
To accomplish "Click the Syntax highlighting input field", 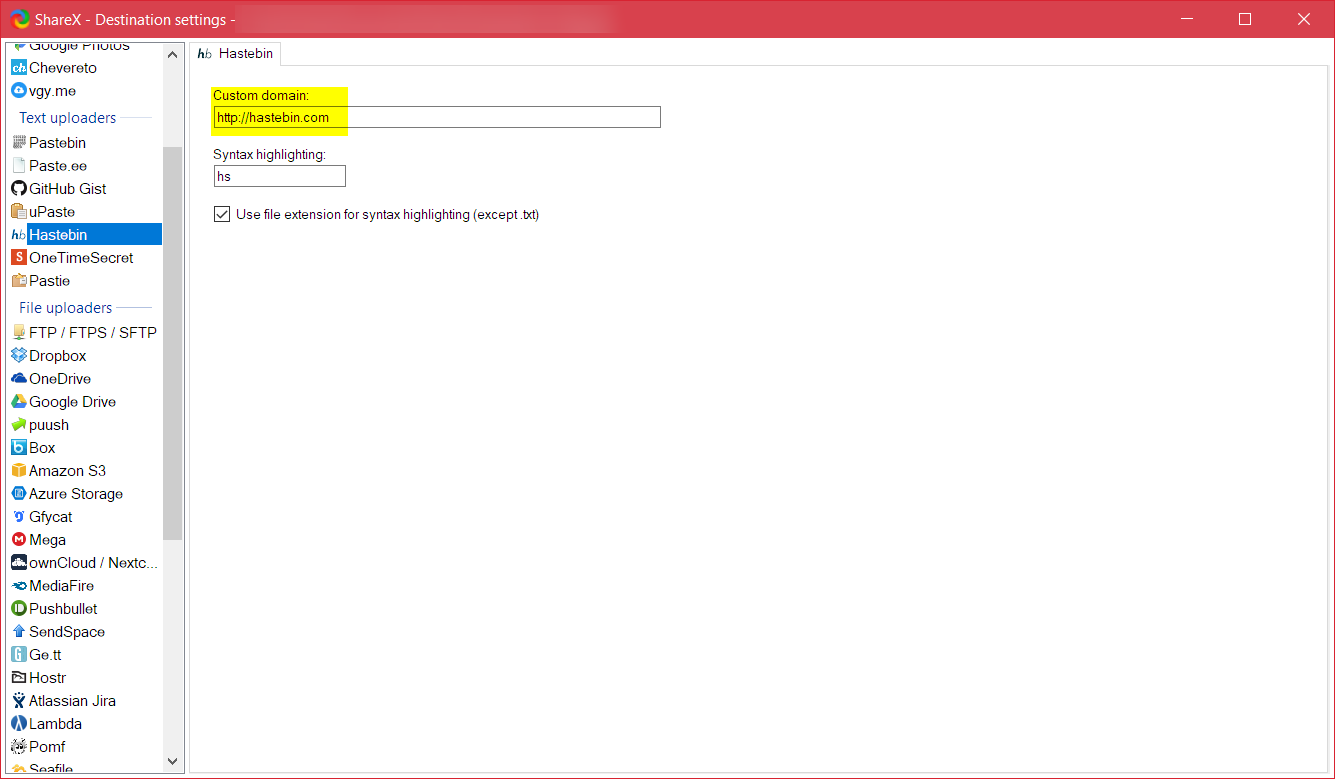I will pyautogui.click(x=279, y=176).
